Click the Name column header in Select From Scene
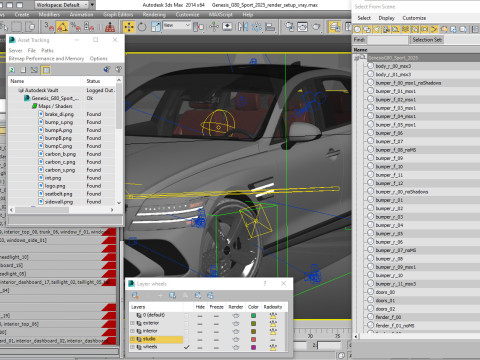Viewport: 480px width, 360px height. coord(416,50)
